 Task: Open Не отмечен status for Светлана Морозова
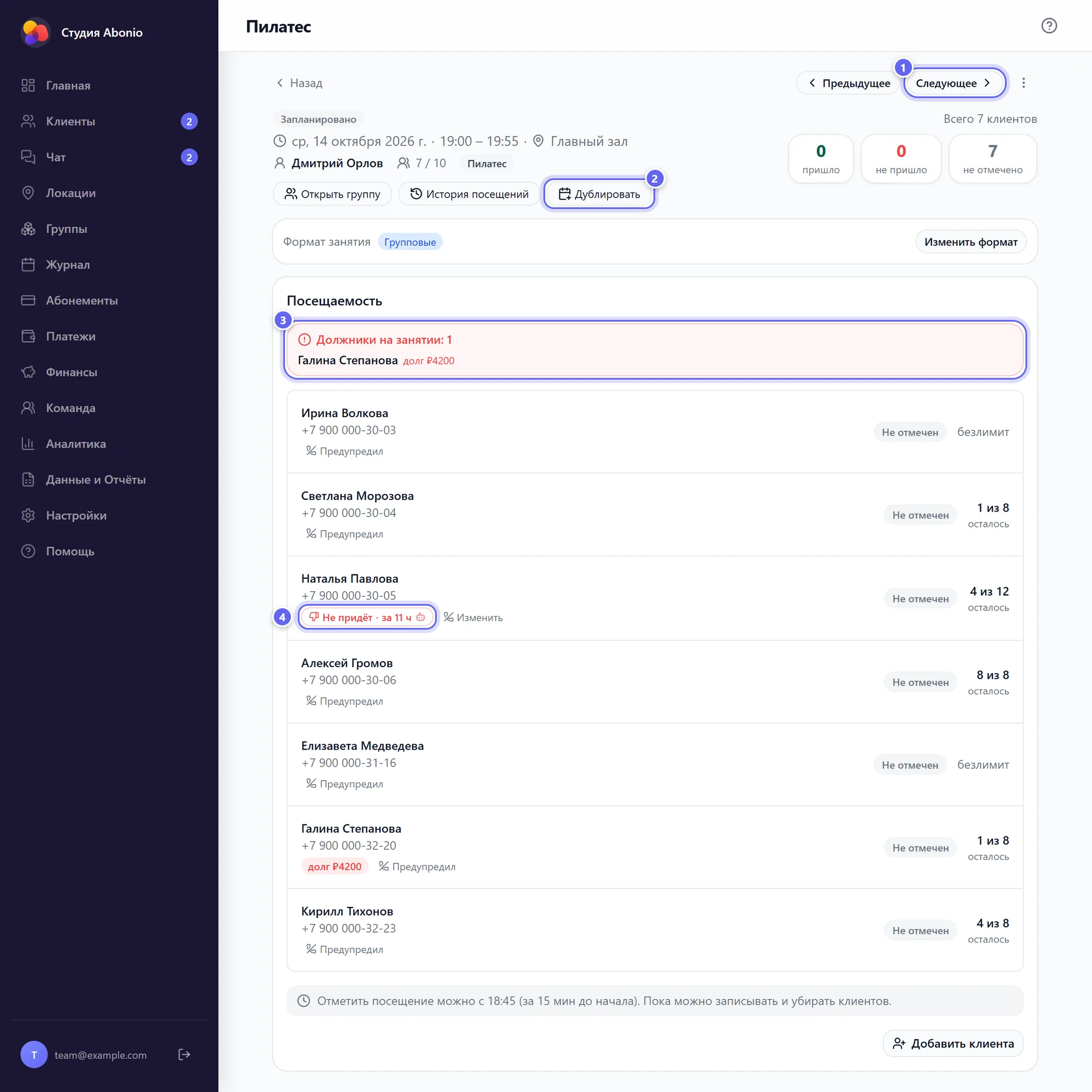(x=920, y=515)
